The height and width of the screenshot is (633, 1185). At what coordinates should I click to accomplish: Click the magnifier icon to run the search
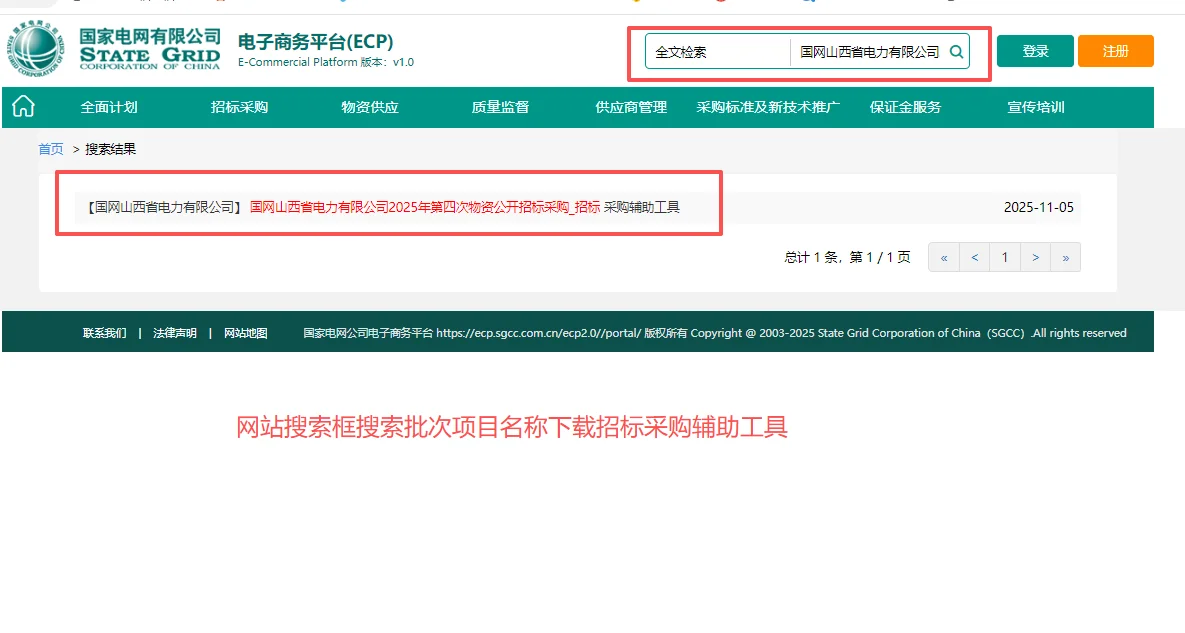point(956,51)
